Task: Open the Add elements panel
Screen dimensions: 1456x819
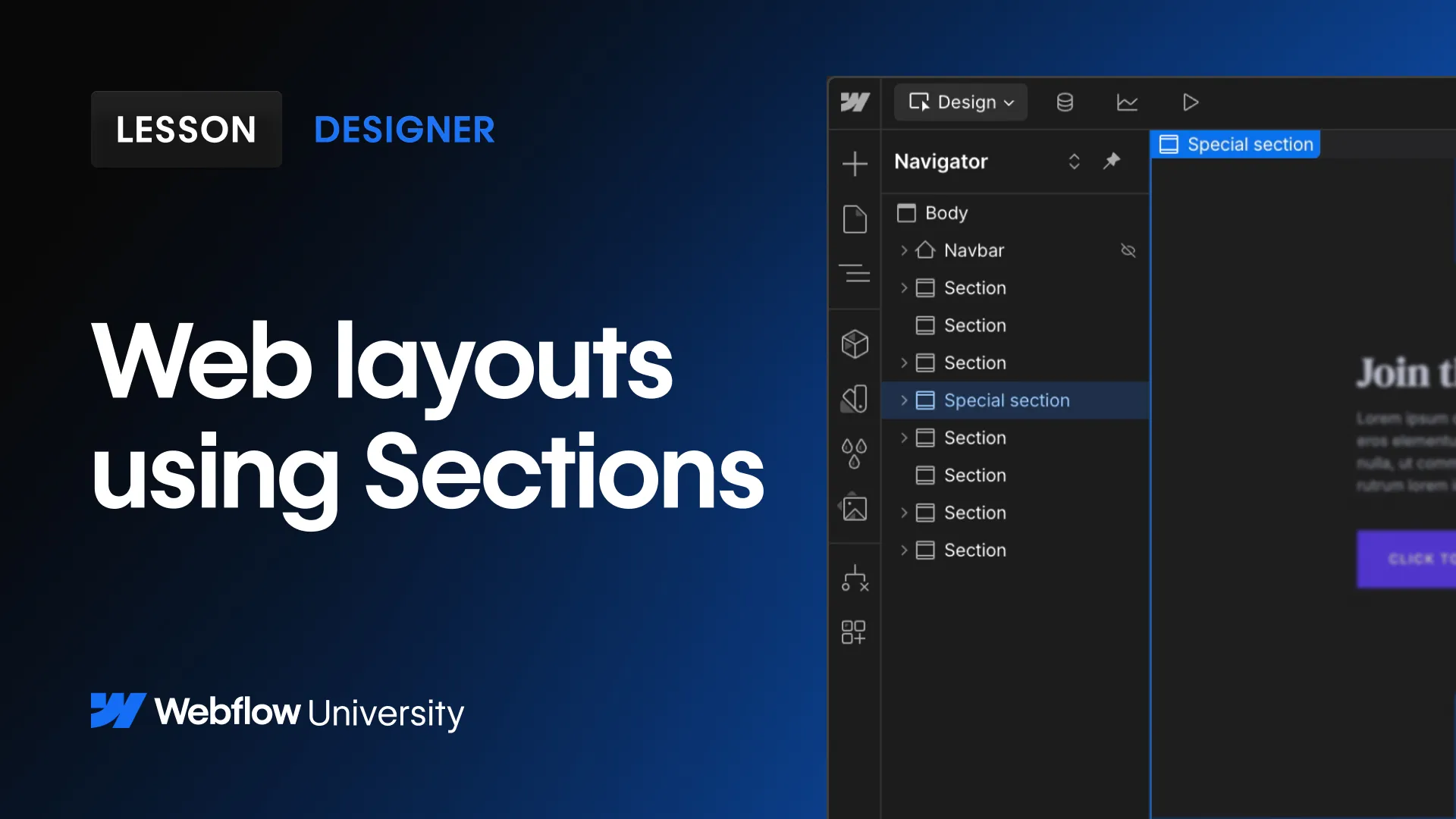Action: [855, 164]
